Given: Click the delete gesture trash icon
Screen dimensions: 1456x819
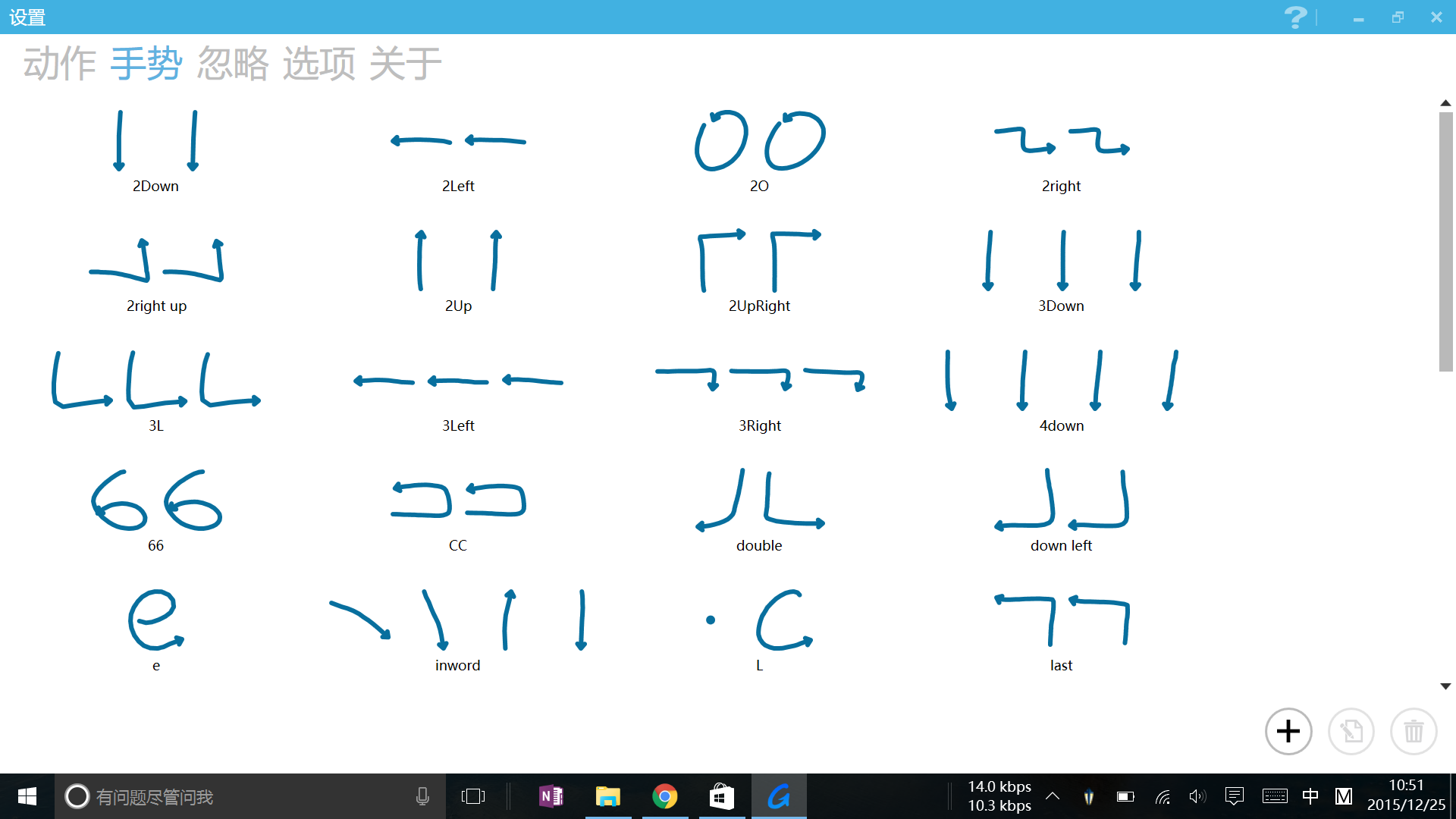Looking at the screenshot, I should pyautogui.click(x=1413, y=731).
